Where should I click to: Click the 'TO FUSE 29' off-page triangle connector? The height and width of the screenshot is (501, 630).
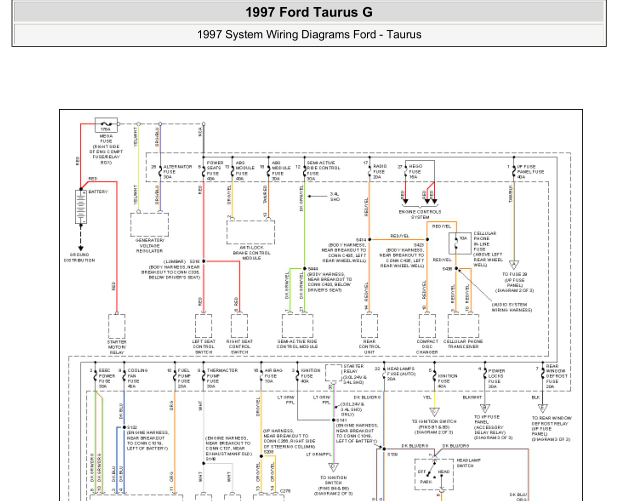513,265
